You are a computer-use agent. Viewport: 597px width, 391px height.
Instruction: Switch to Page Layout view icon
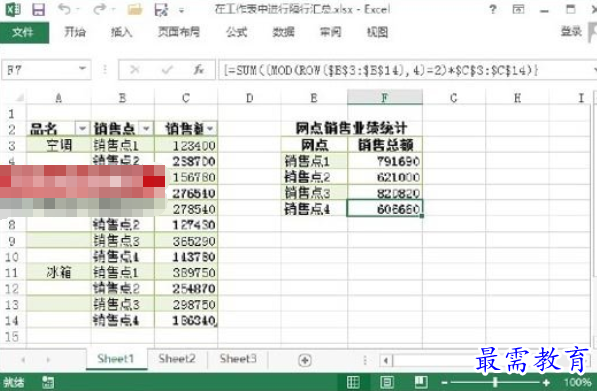pos(387,382)
